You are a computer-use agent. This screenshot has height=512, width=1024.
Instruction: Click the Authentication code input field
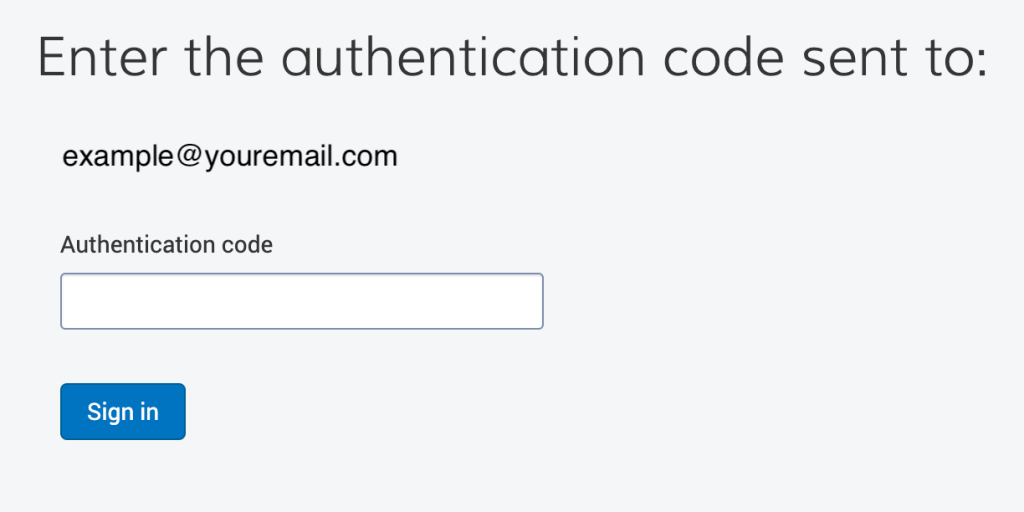click(x=302, y=301)
